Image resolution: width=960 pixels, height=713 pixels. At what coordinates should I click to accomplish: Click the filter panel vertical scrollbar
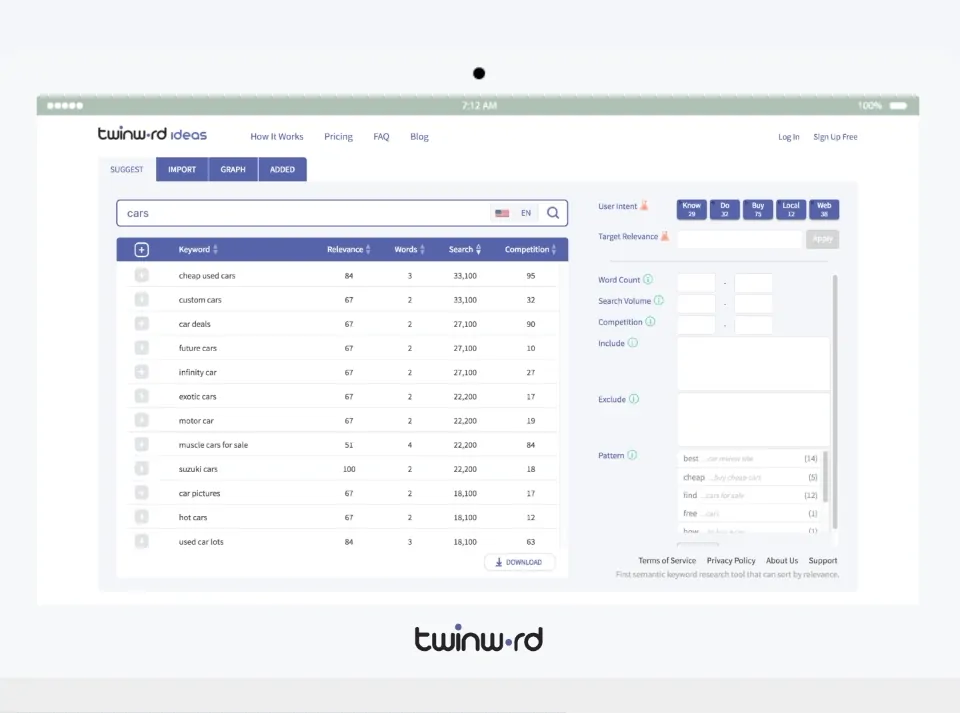(x=835, y=401)
